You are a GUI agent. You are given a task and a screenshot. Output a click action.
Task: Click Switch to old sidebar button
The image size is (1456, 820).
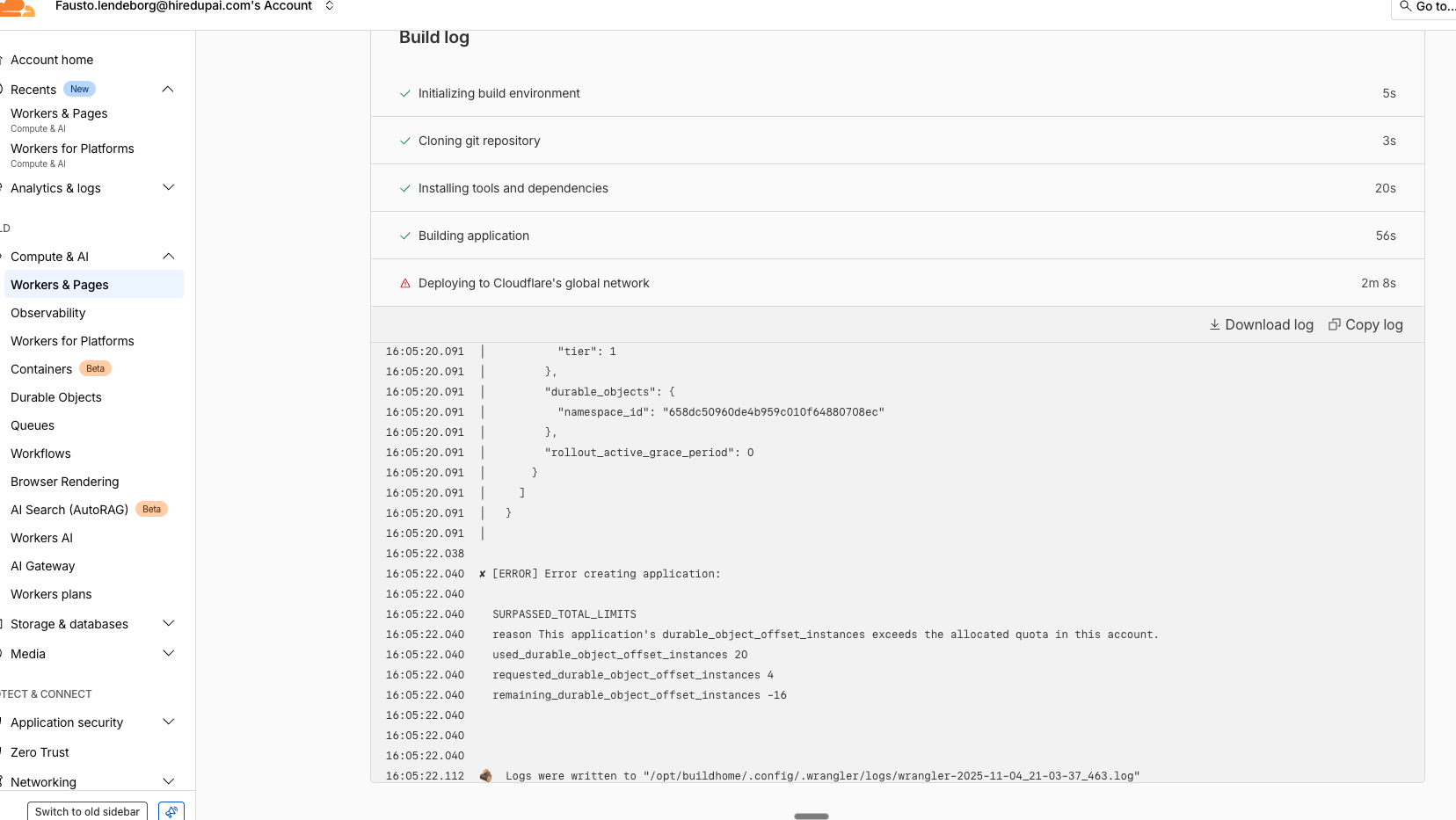[87, 811]
